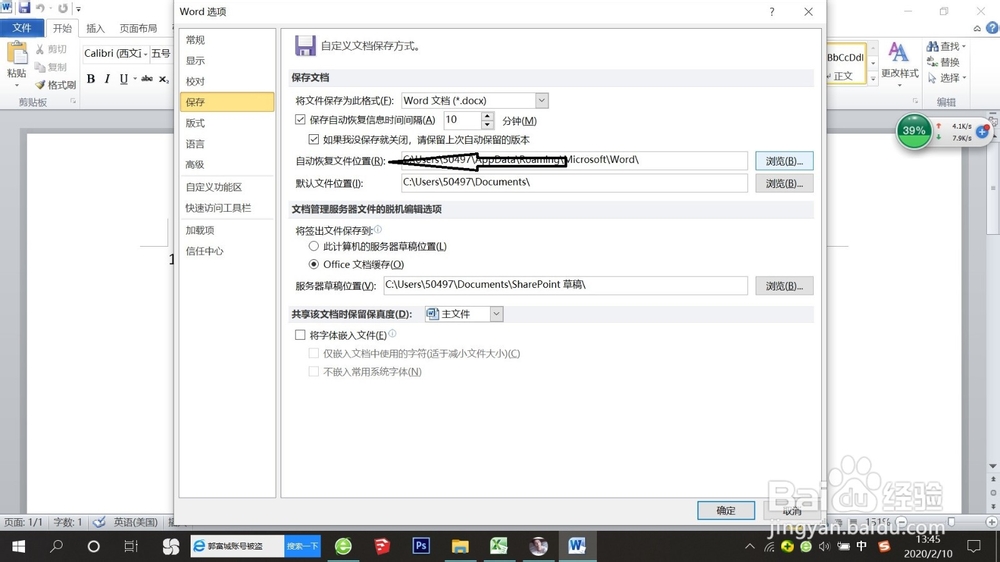This screenshot has width=1000, height=562.
Task: Select 信任中心 (Trust Center) category
Action: click(x=227, y=251)
